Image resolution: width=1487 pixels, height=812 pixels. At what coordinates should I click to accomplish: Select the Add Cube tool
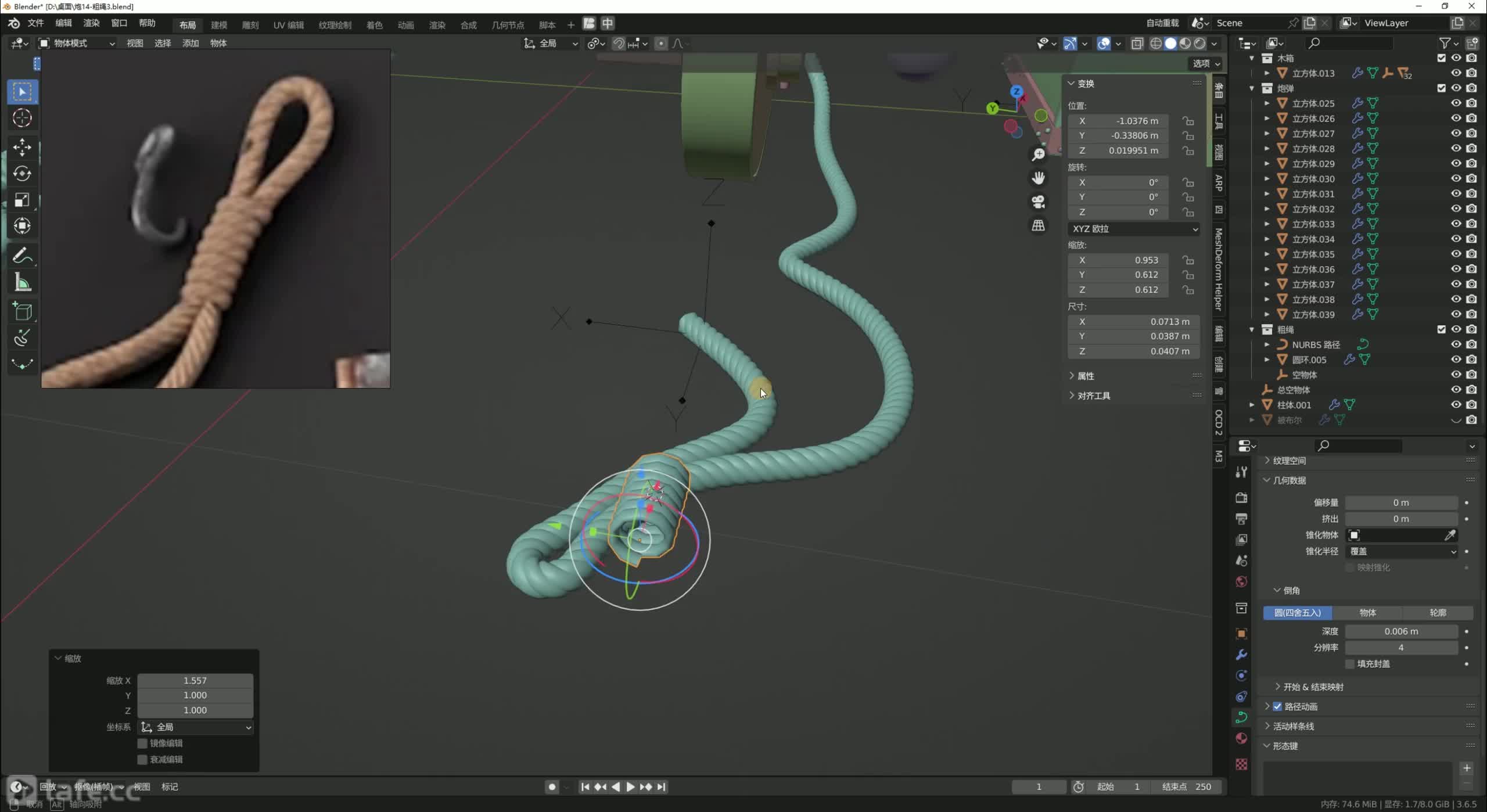coord(22,311)
